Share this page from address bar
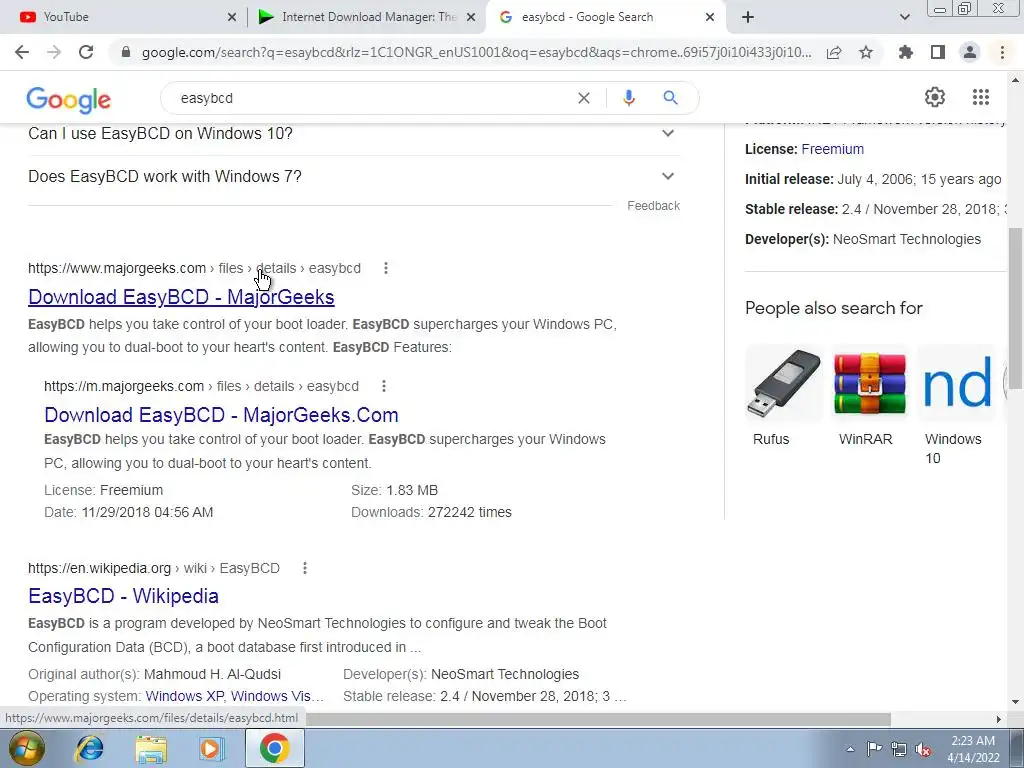1024x768 pixels. [834, 52]
